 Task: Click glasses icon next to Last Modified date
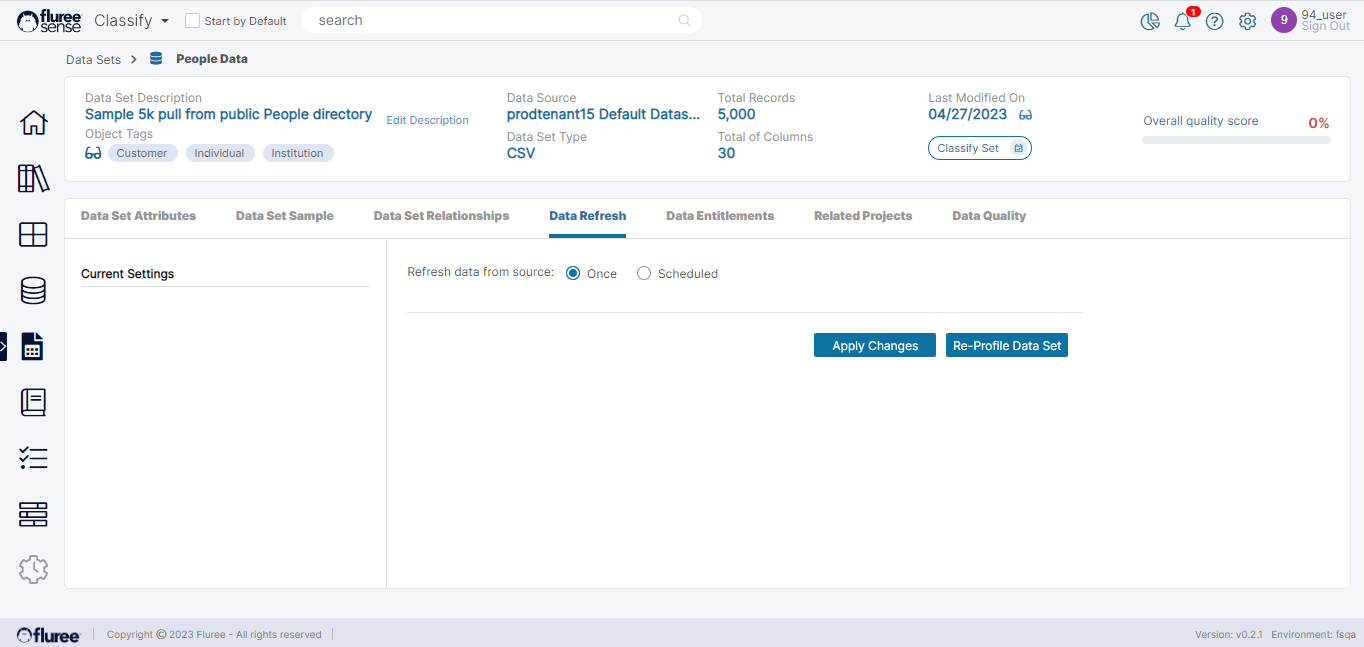1025,115
